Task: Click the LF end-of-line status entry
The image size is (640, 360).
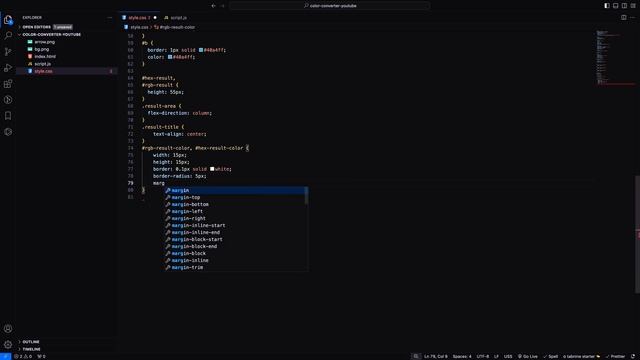Action: coord(496,356)
